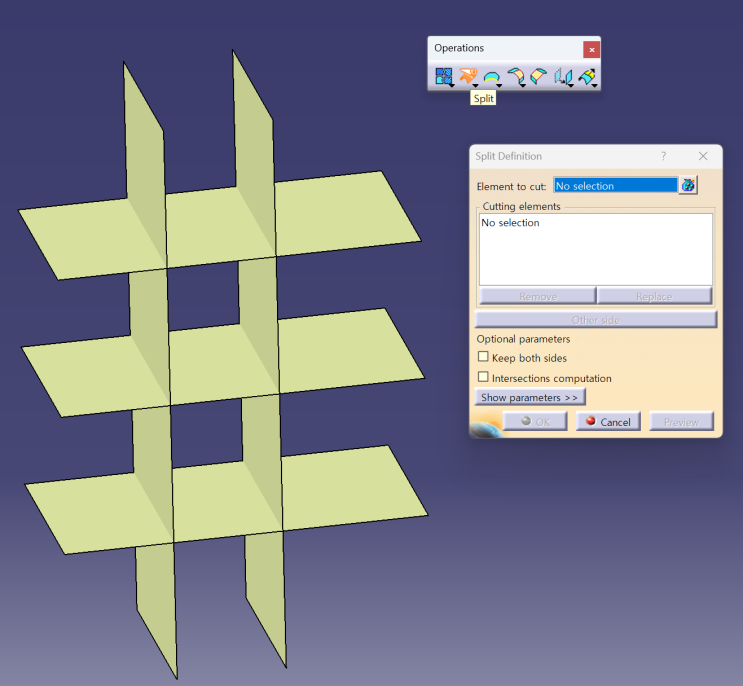Click the Other side button
The width and height of the screenshot is (743, 686).
click(596, 320)
